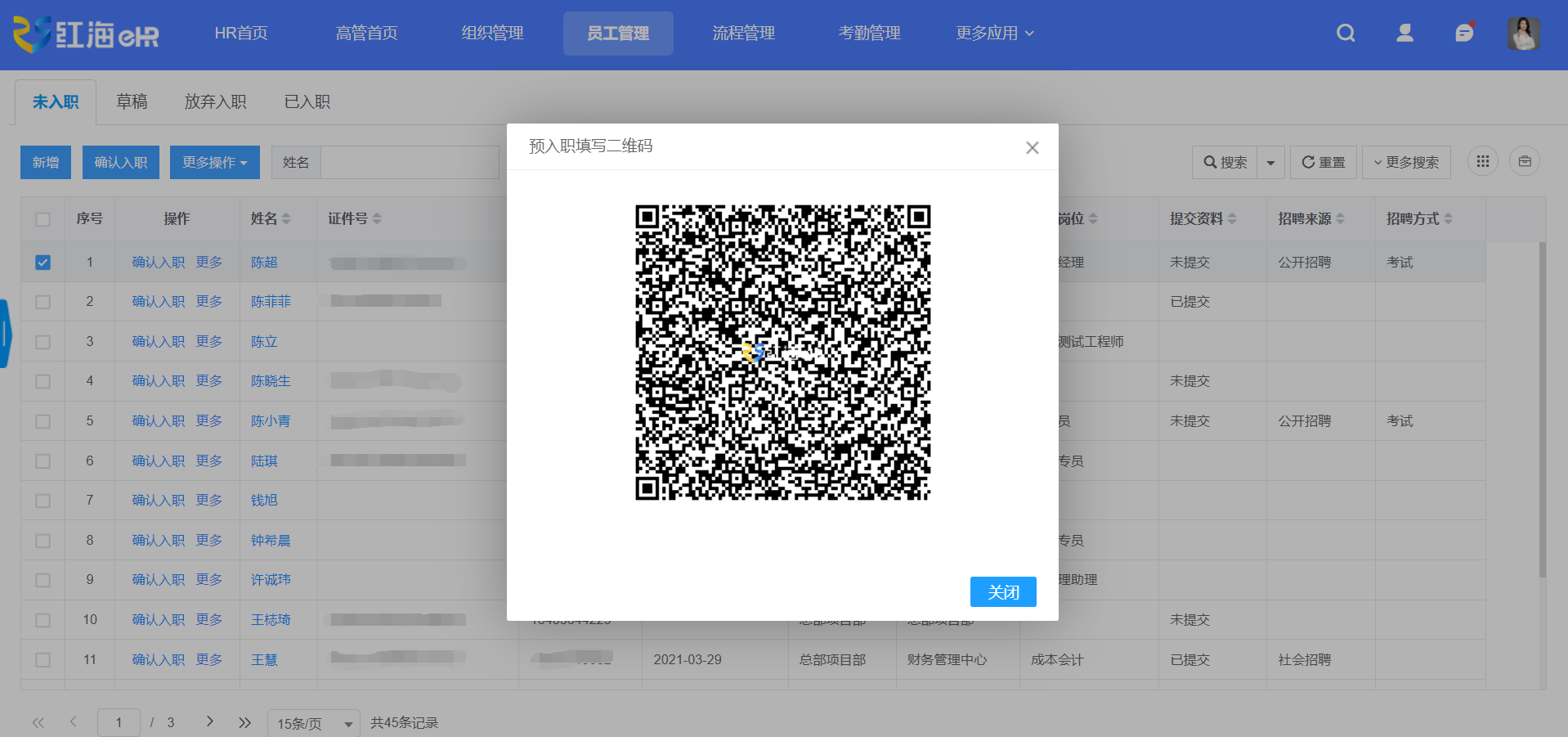Go to last page of records
Image resolution: width=1568 pixels, height=737 pixels.
click(x=244, y=722)
